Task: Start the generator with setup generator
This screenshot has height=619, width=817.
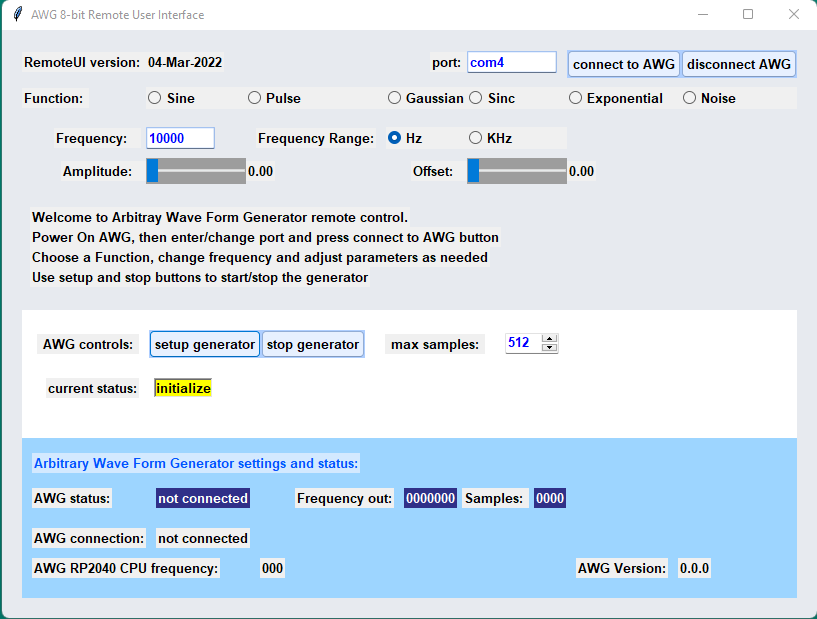Action: pyautogui.click(x=205, y=344)
